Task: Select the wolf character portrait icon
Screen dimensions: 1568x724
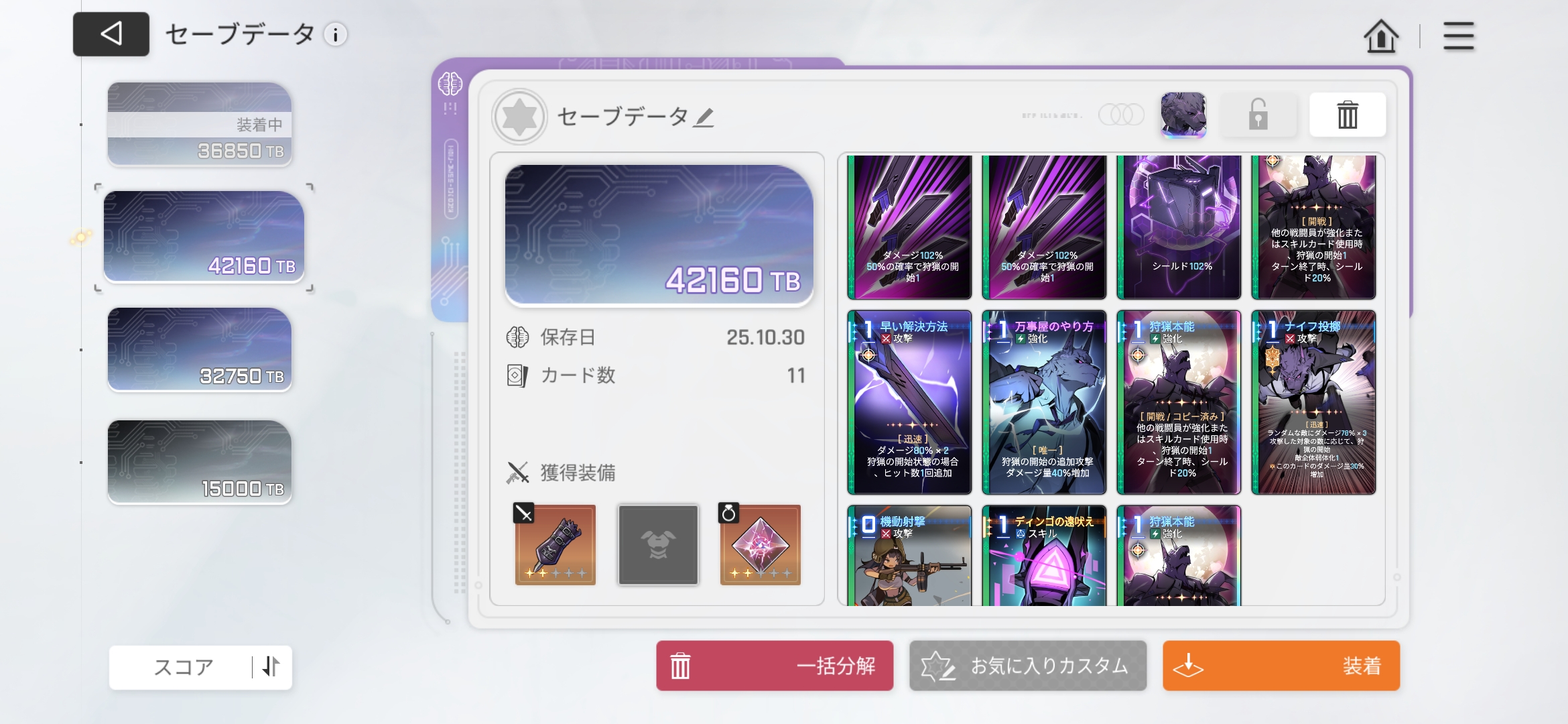Action: (x=1183, y=115)
